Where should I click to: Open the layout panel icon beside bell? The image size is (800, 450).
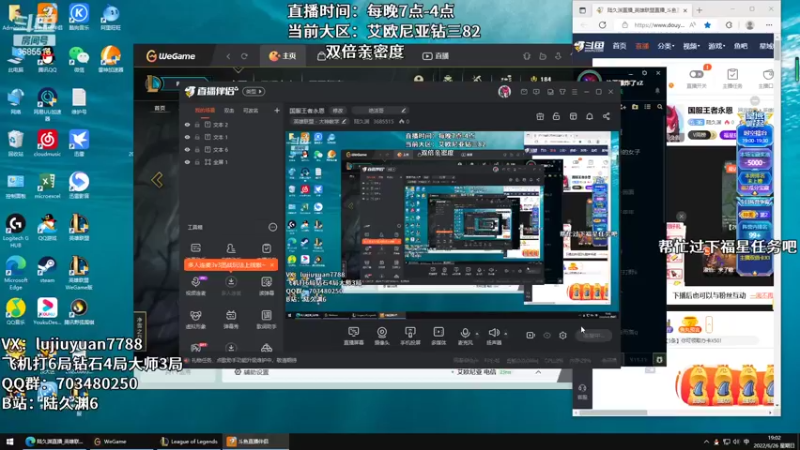573,117
